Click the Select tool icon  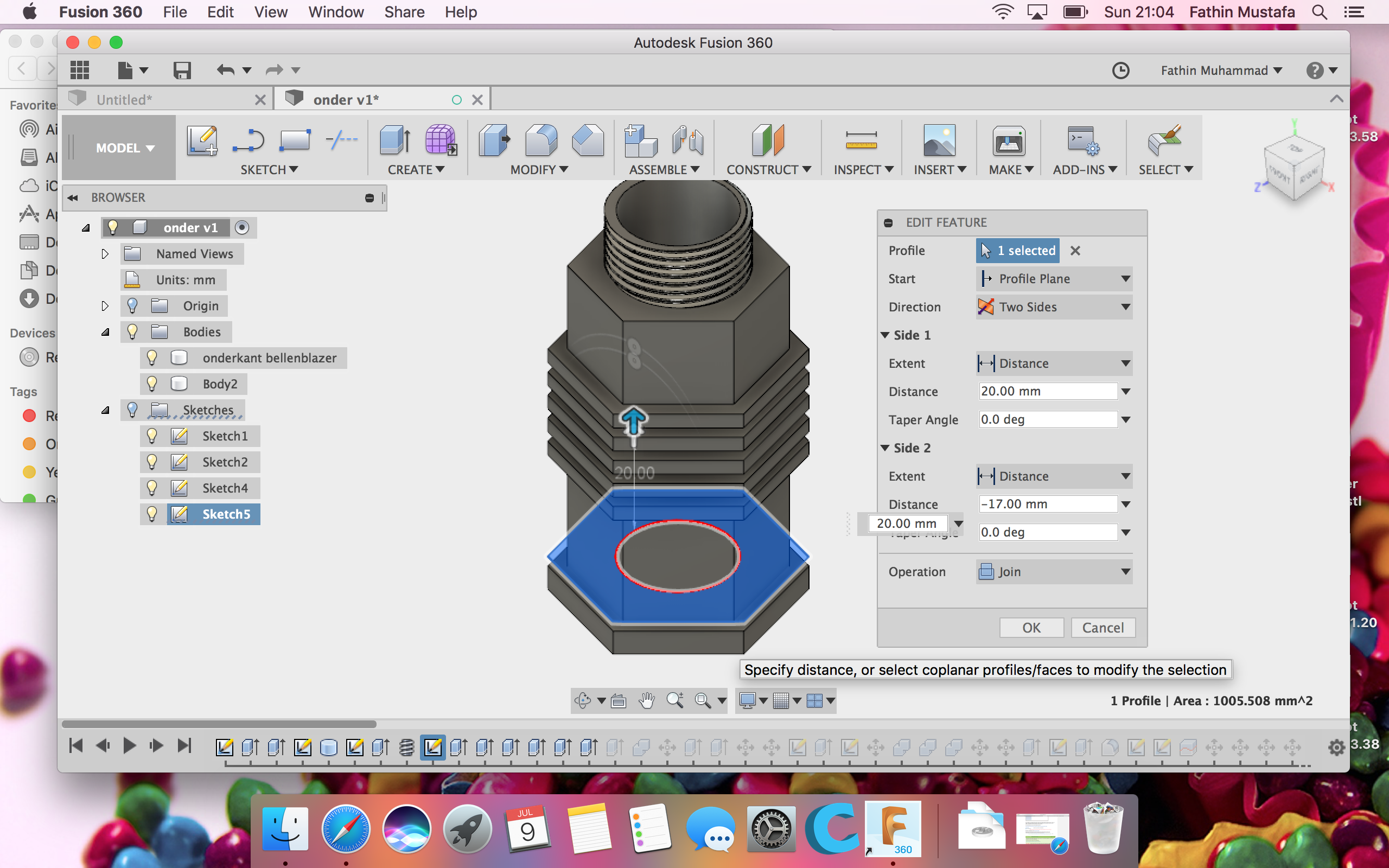[1164, 141]
